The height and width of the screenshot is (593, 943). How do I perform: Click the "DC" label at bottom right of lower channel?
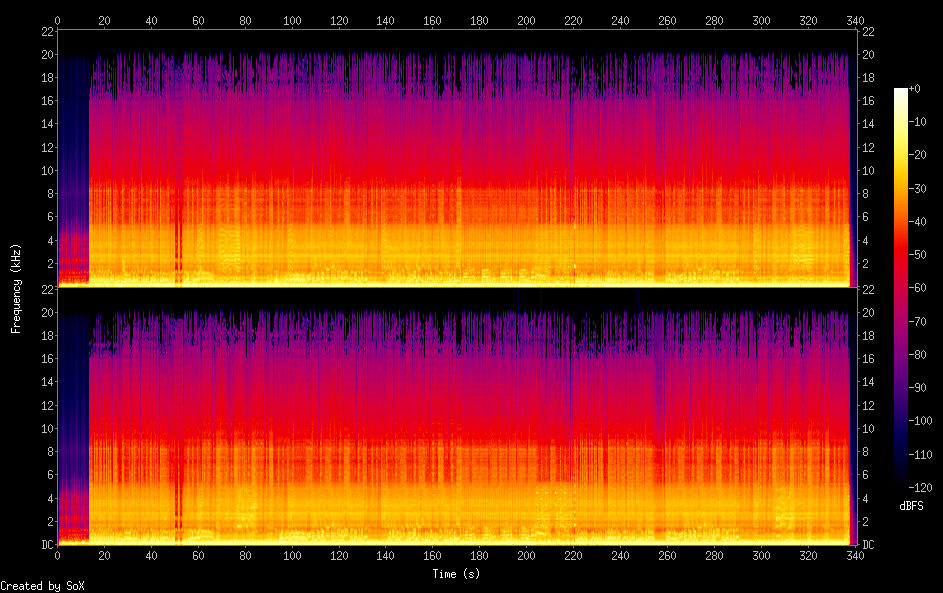[x=868, y=544]
